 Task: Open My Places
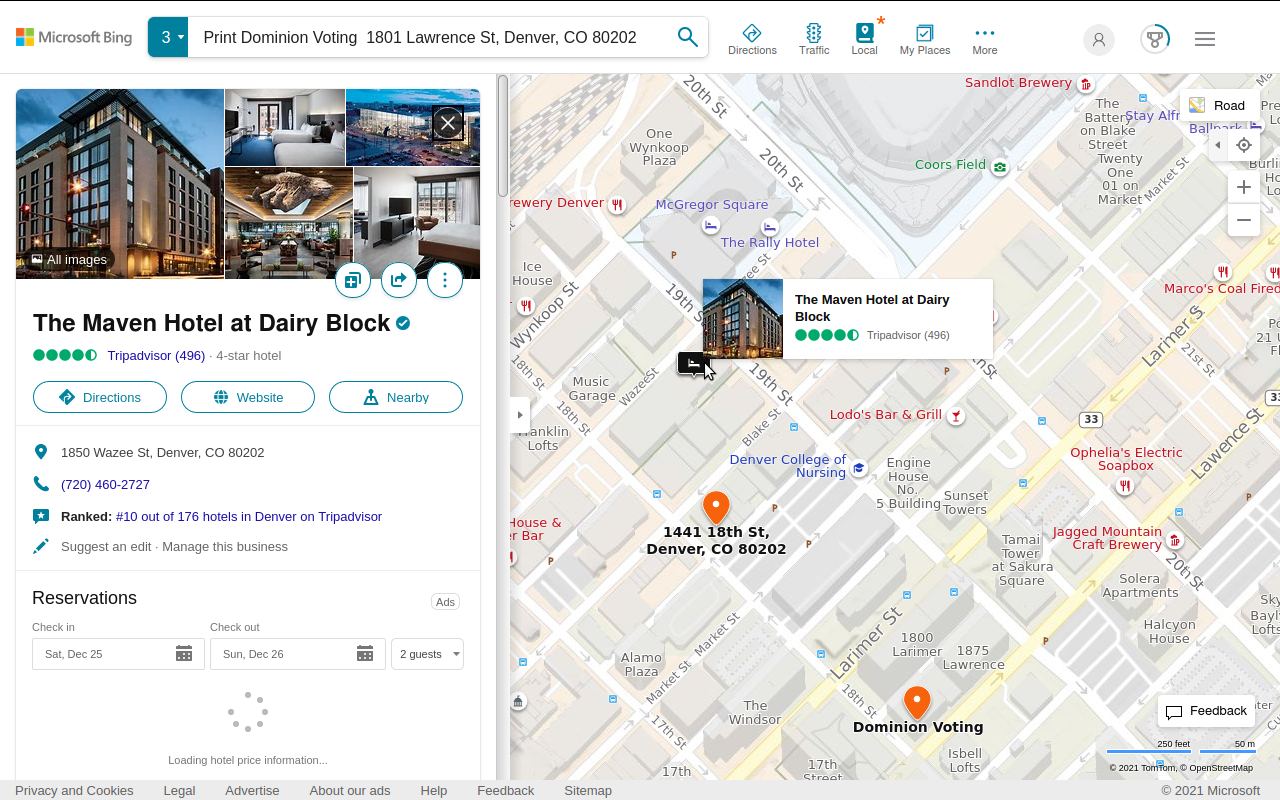point(925,39)
